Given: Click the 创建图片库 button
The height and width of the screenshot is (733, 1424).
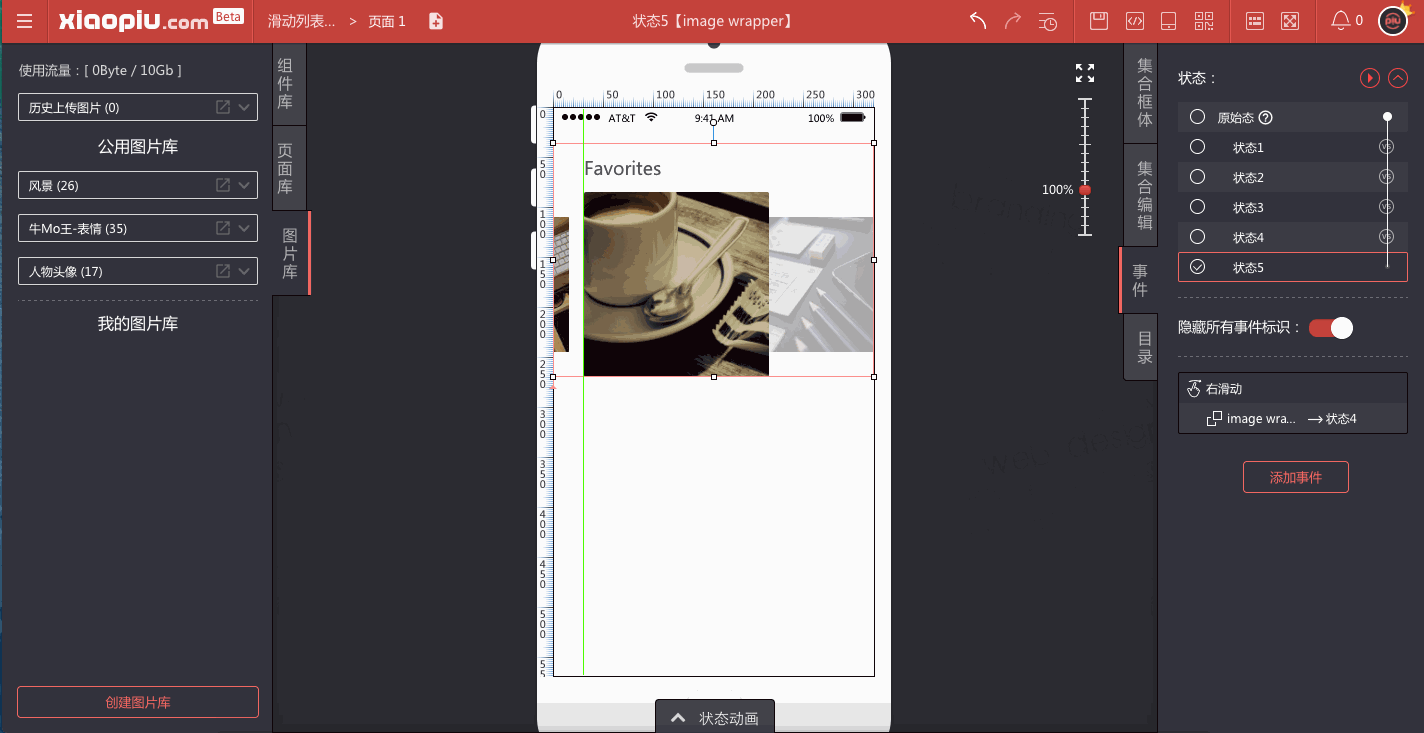Looking at the screenshot, I should point(138,702).
